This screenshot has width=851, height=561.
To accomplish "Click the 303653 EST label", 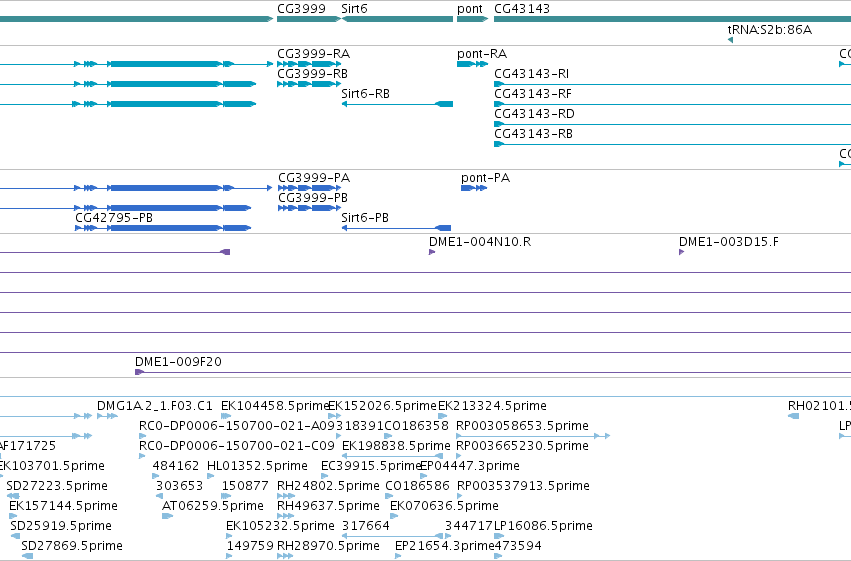I will [179, 486].
